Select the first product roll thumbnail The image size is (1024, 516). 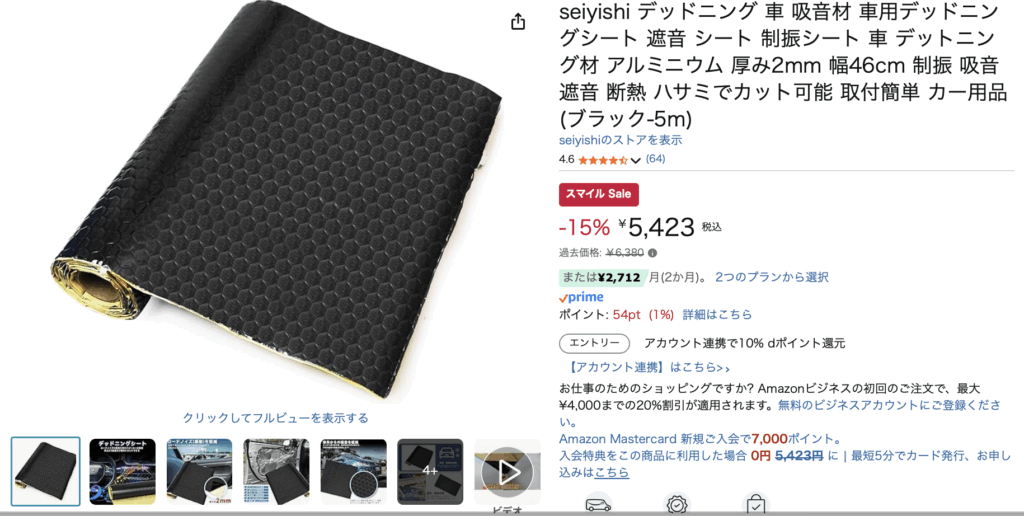pyautogui.click(x=46, y=472)
